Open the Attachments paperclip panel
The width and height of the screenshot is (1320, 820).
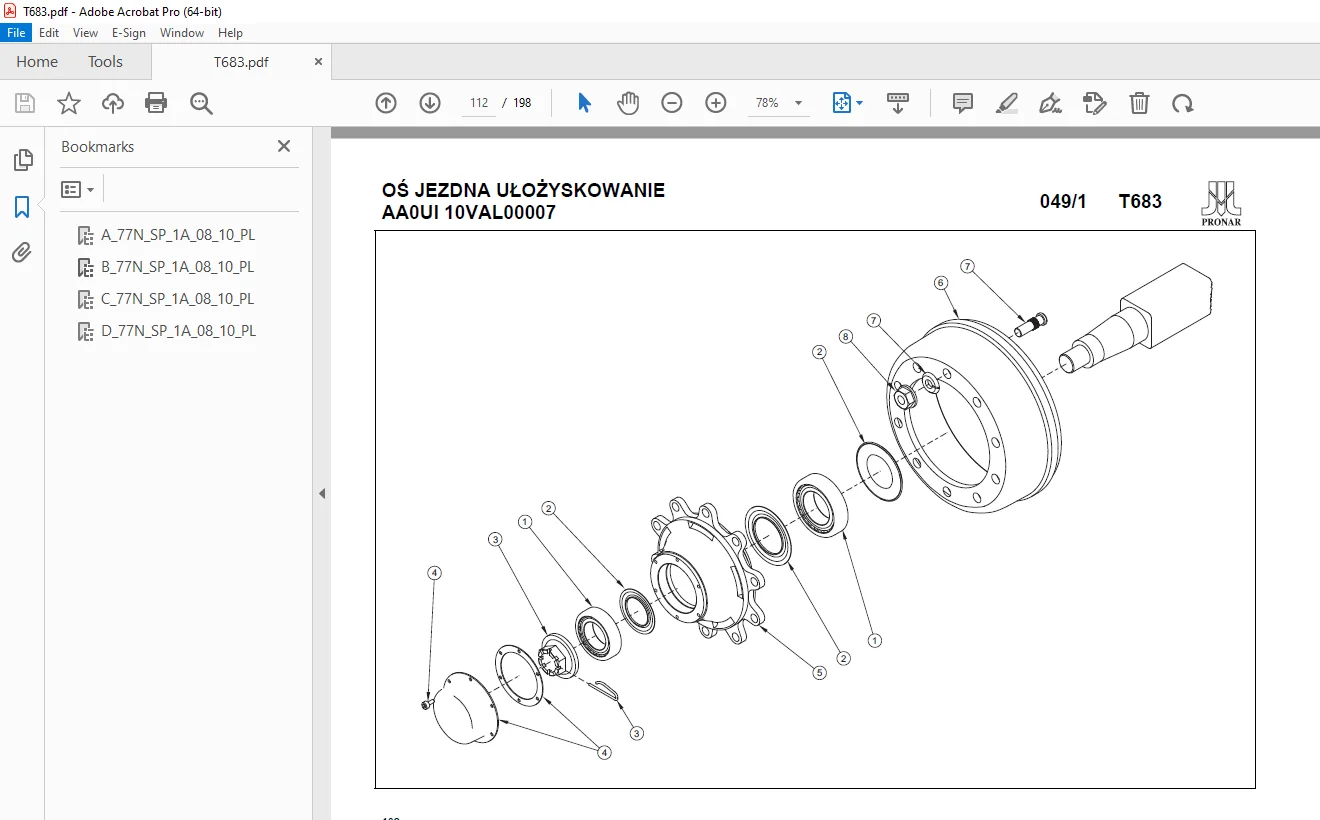[22, 253]
